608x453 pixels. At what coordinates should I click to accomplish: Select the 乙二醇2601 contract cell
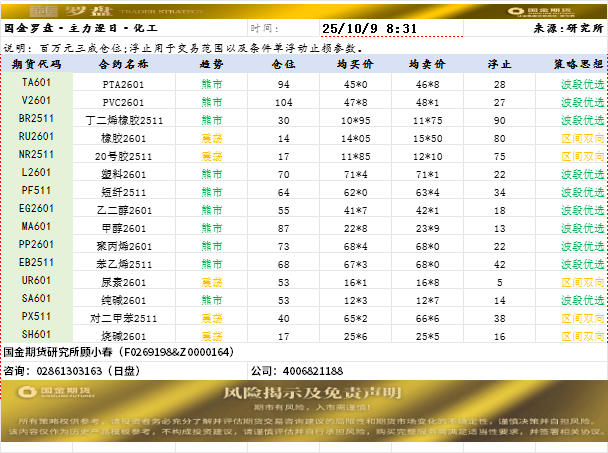(124, 210)
